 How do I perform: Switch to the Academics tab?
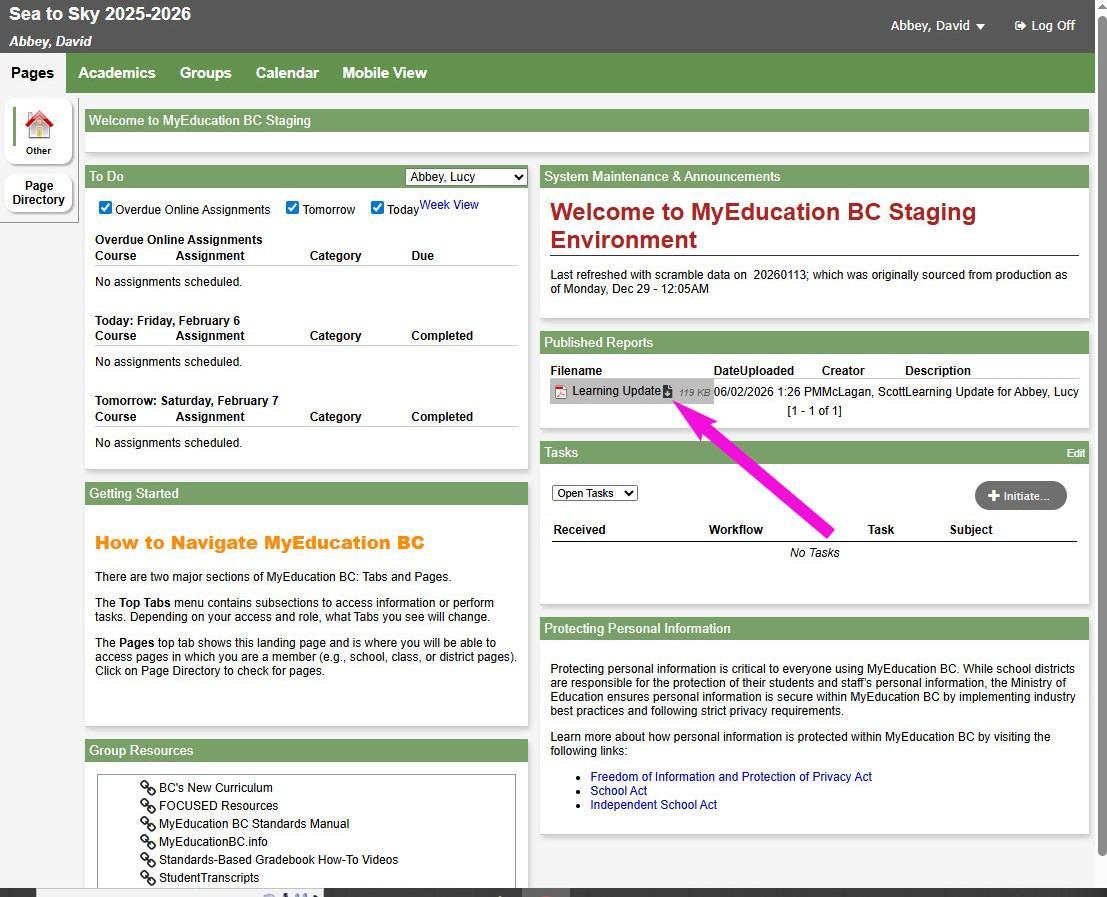117,73
